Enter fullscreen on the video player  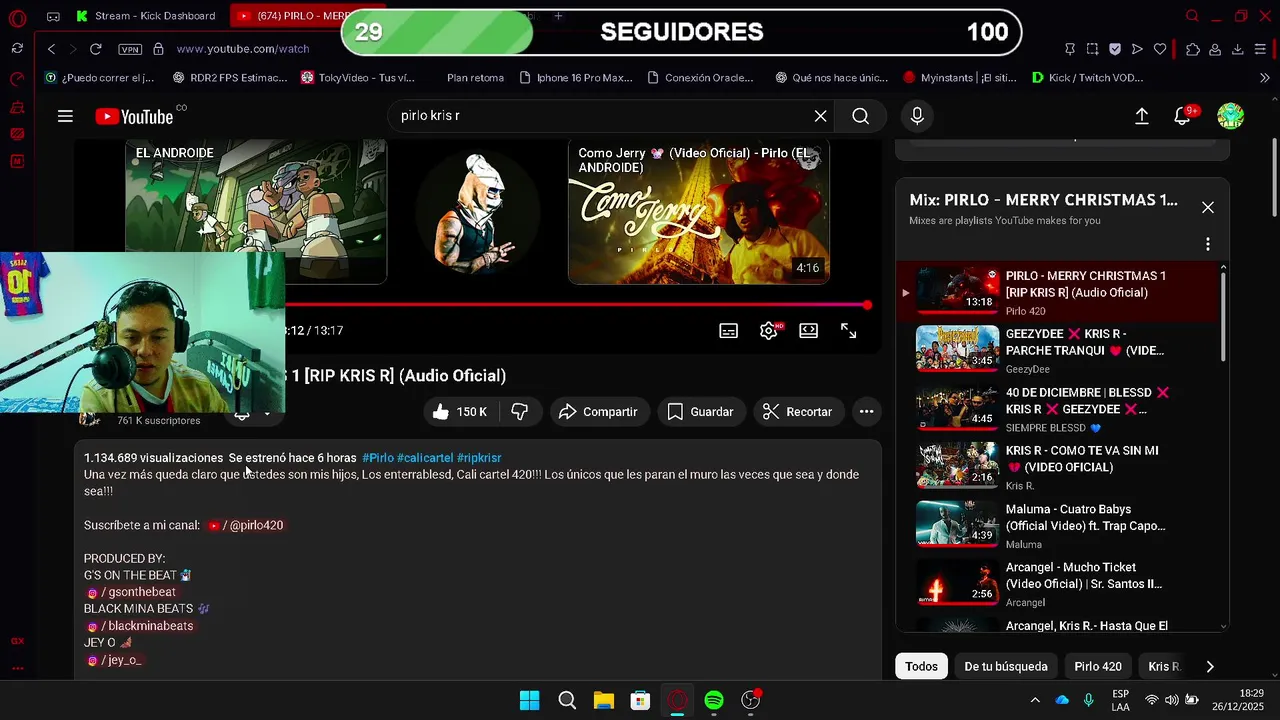848,331
